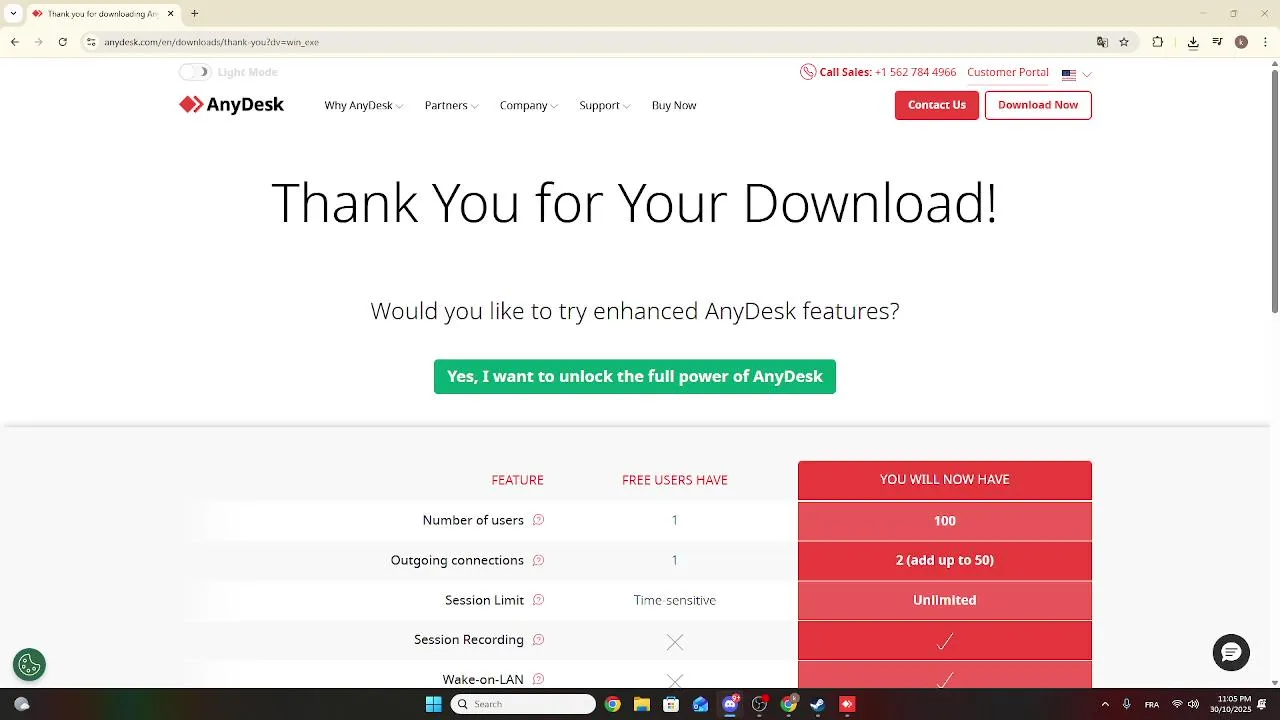
Task: Open the Buy Now menu item
Action: (x=674, y=105)
